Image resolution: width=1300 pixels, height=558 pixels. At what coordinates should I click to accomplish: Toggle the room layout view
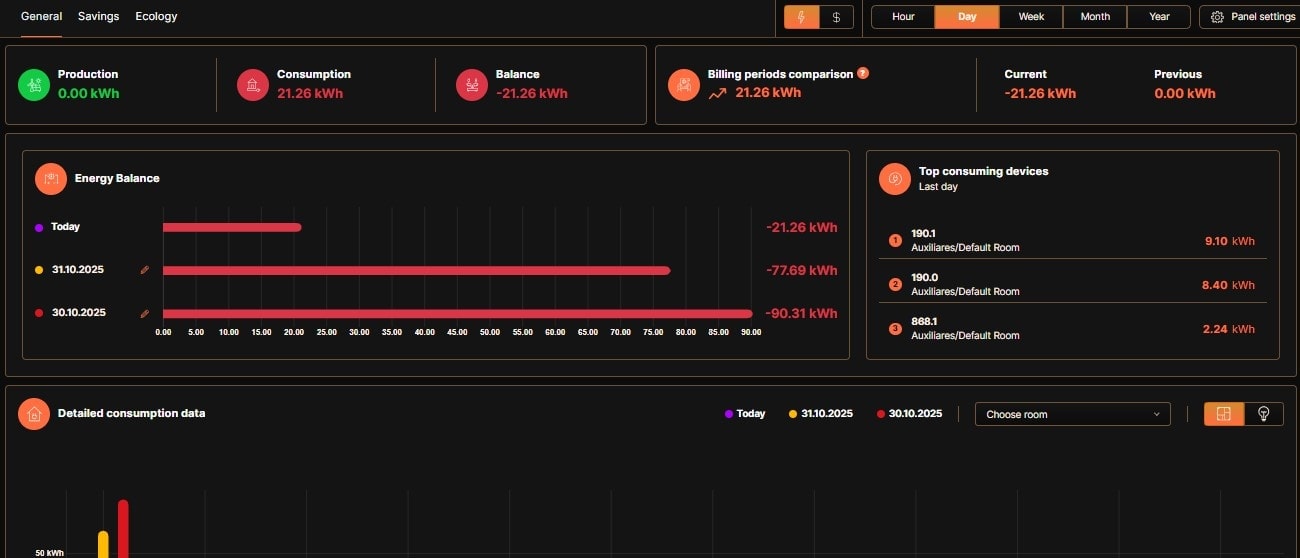[1224, 414]
